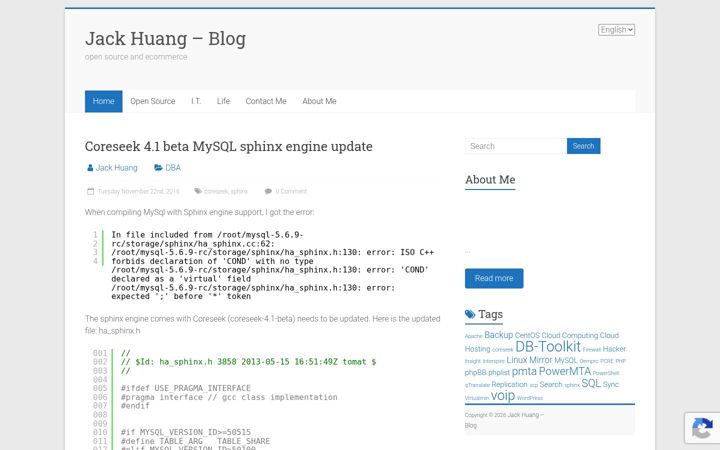720x450 pixels.
Task: Select the WordPress tag
Action: pyautogui.click(x=530, y=398)
